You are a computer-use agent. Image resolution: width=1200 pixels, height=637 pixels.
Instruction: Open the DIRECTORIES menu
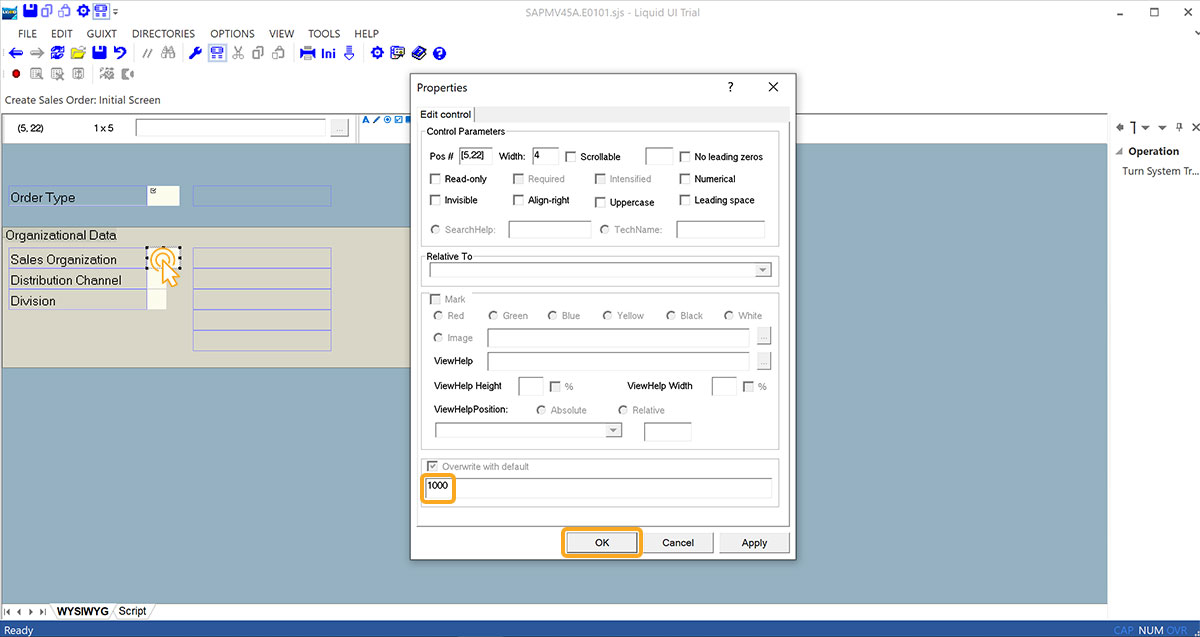point(163,33)
